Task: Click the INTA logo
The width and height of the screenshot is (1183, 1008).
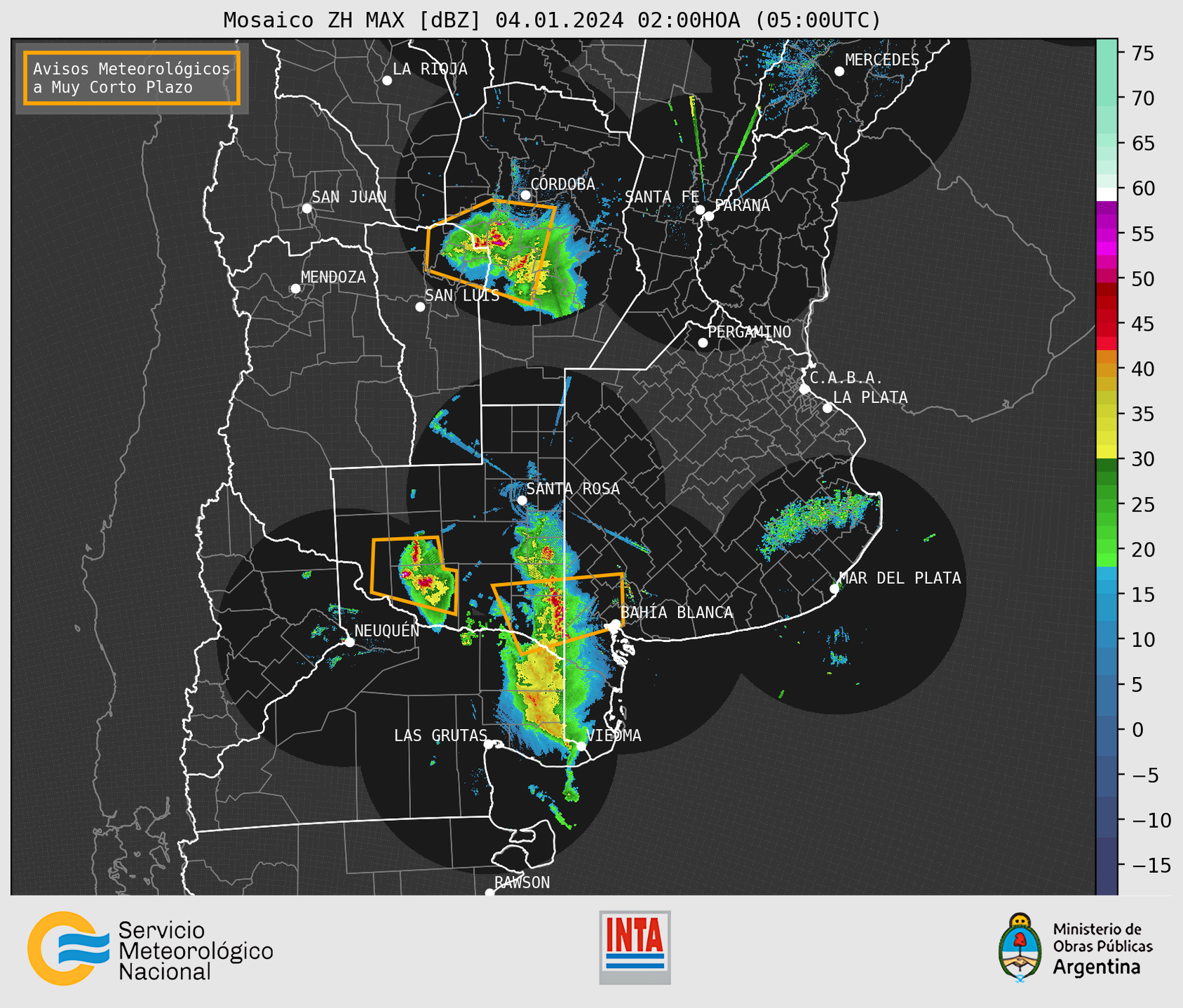Action: click(x=635, y=947)
